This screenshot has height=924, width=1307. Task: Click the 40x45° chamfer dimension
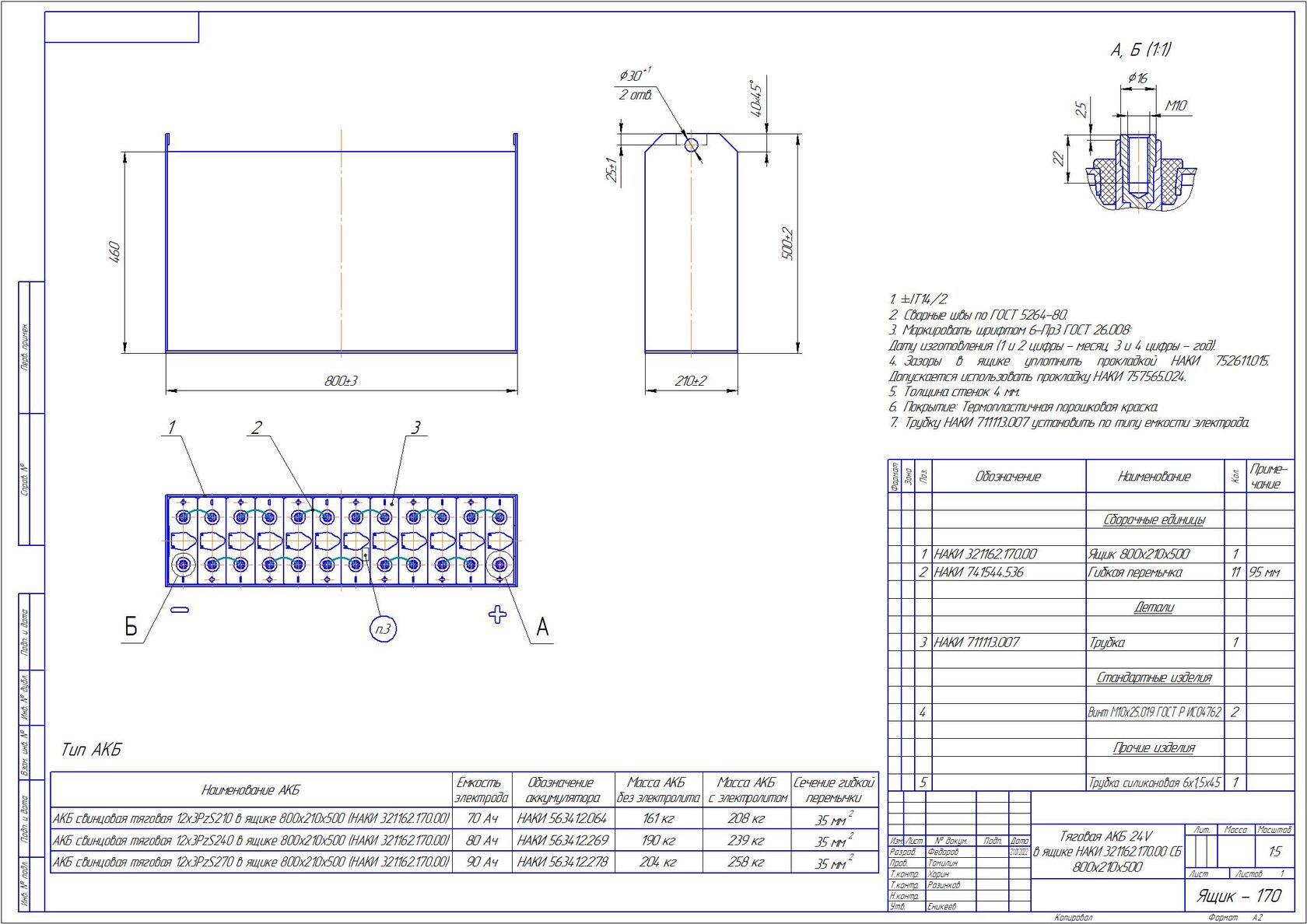(x=755, y=98)
